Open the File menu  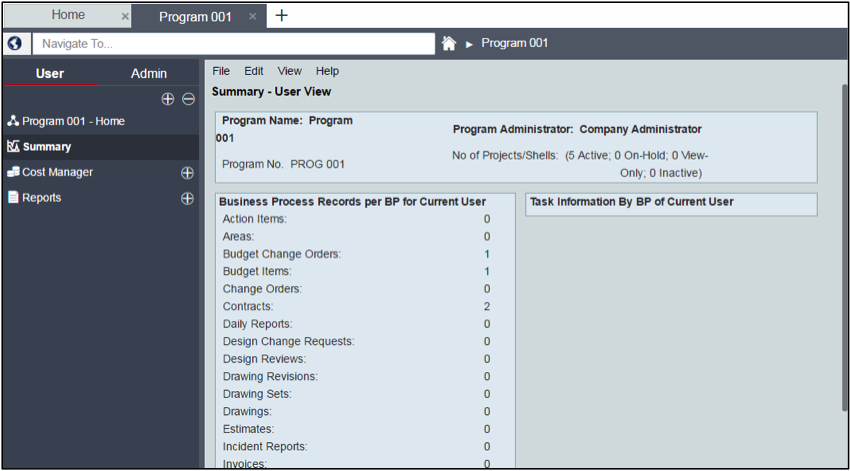pyautogui.click(x=221, y=71)
